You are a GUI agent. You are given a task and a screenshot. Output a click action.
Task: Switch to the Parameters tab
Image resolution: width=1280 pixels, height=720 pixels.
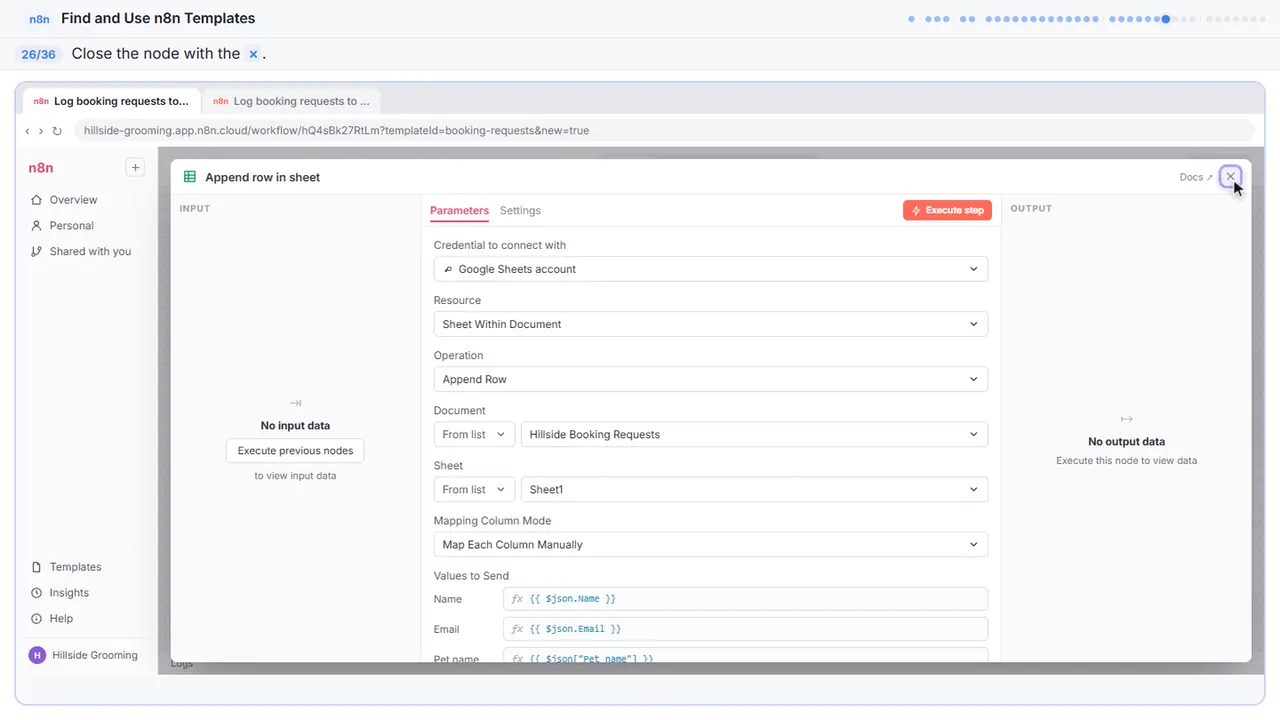pos(459,211)
